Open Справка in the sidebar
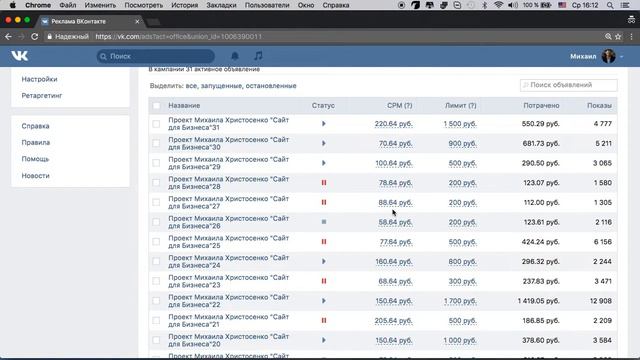640x360 pixels. pos(36,126)
